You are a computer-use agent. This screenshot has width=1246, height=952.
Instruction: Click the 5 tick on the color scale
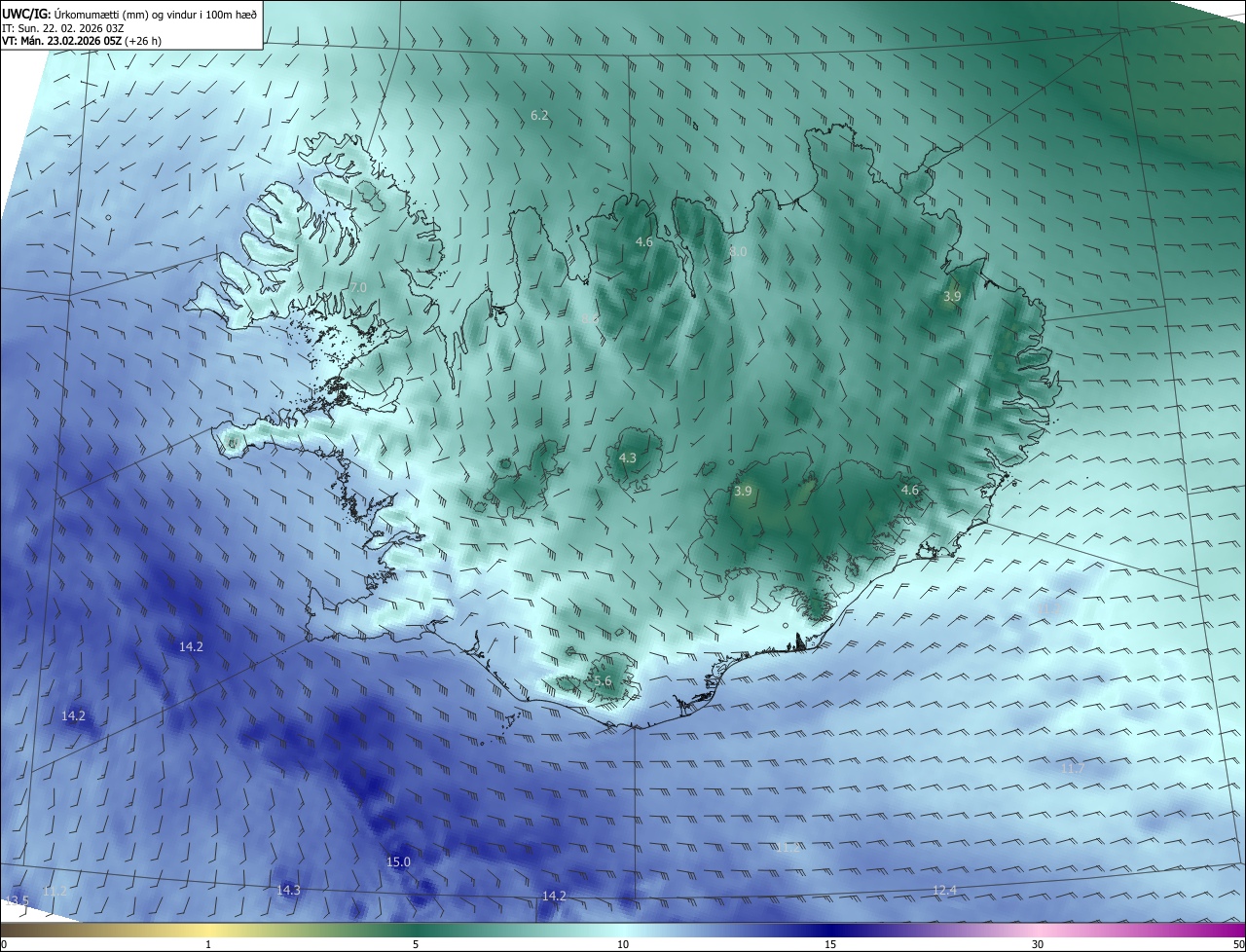coord(416,944)
